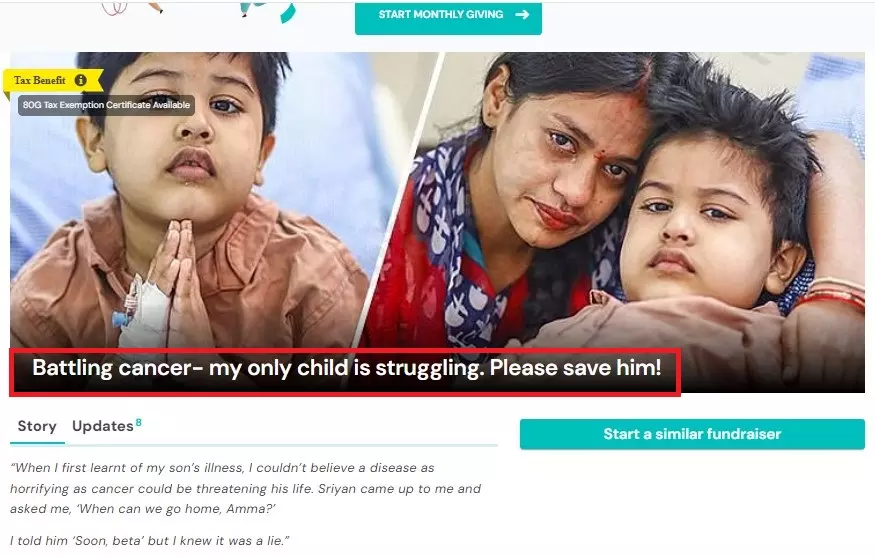Click the 80G Tax Exemption Certificate tooltip
875x557 pixels.
pyautogui.click(x=106, y=105)
